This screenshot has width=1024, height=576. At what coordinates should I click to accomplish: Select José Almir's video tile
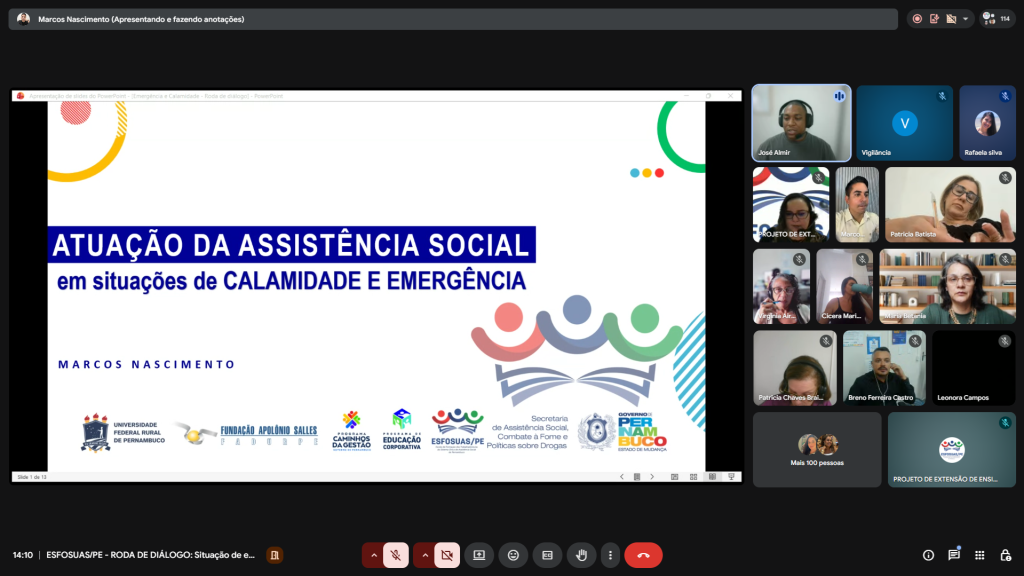801,123
